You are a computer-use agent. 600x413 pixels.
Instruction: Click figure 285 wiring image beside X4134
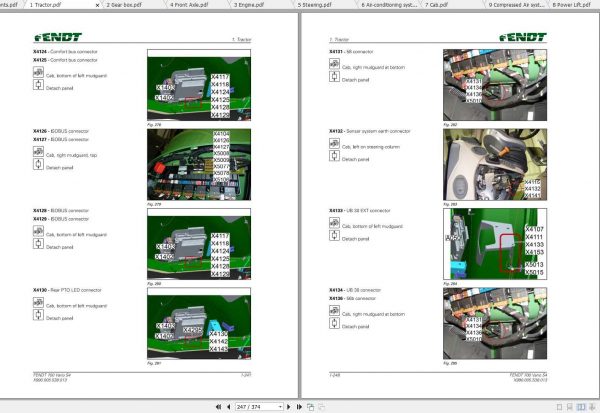(x=495, y=323)
